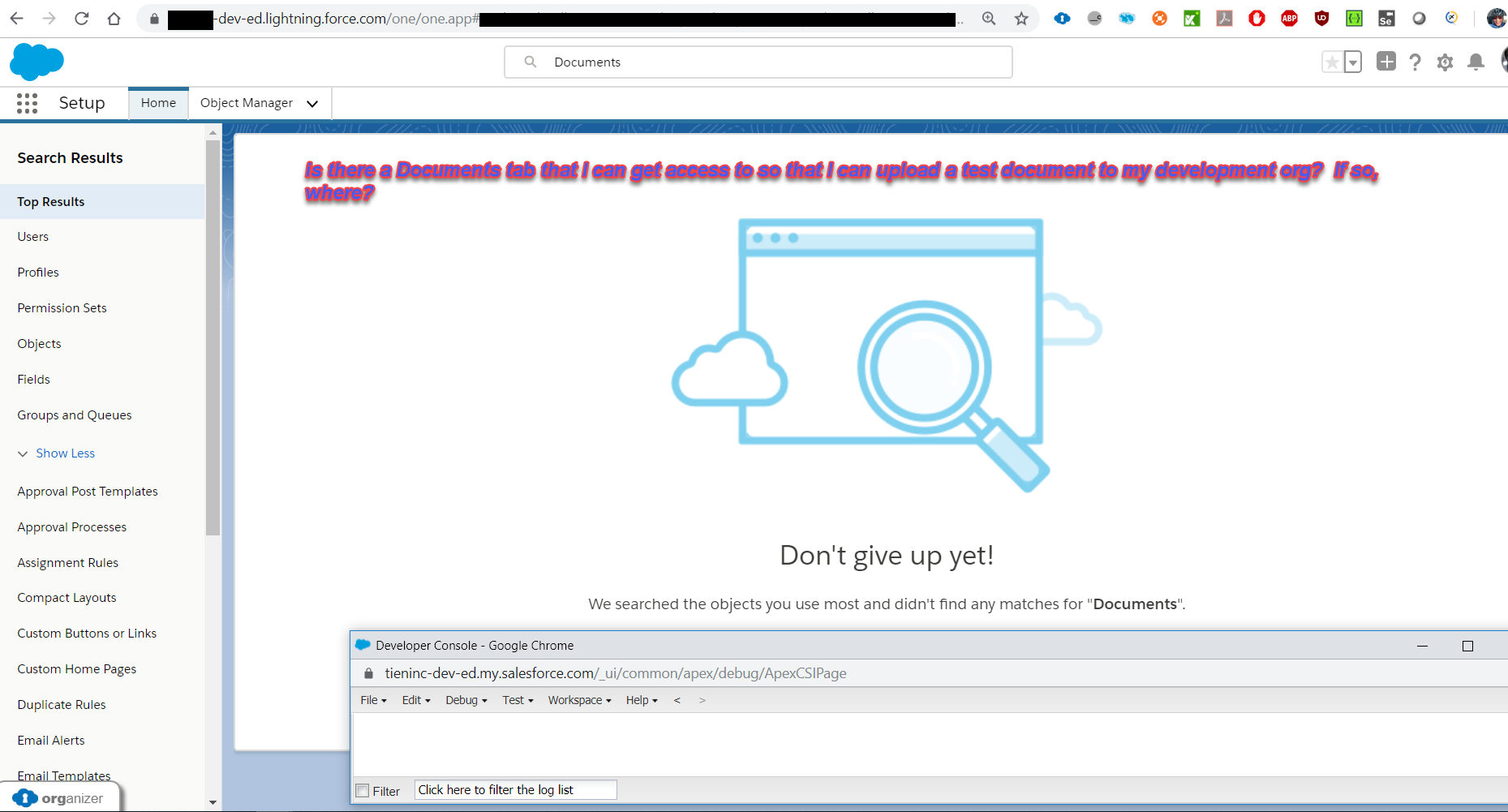Open the Favorites list dropdown arrow
This screenshot has width=1508, height=812.
1352,62
